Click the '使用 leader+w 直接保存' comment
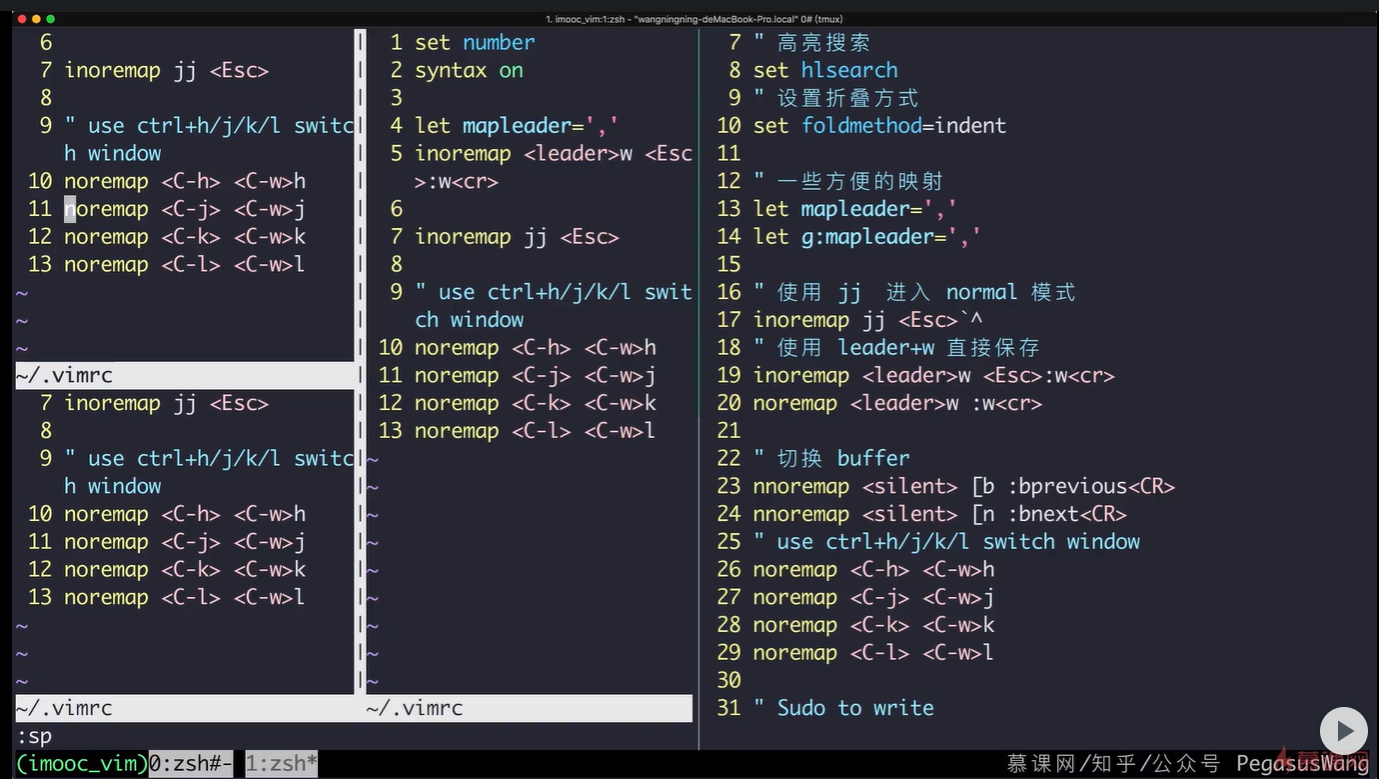1379x779 pixels. (x=897, y=347)
